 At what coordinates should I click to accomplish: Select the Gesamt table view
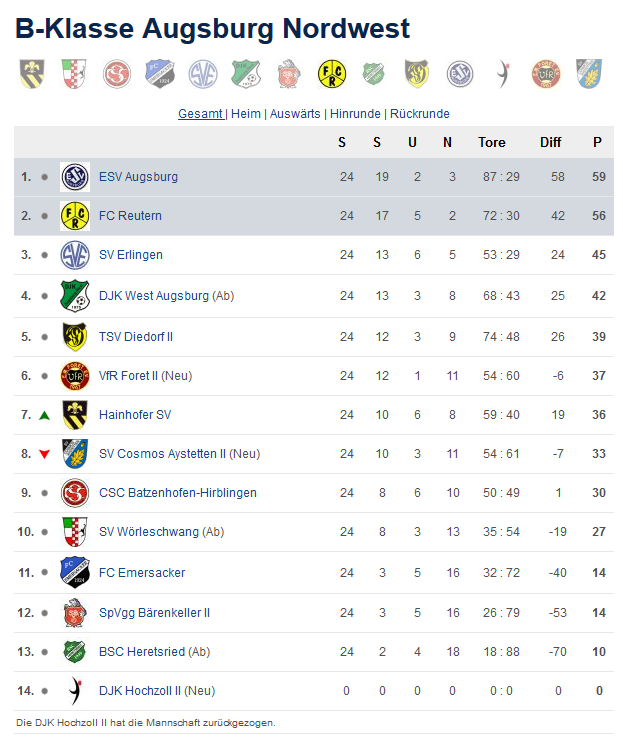coord(200,114)
